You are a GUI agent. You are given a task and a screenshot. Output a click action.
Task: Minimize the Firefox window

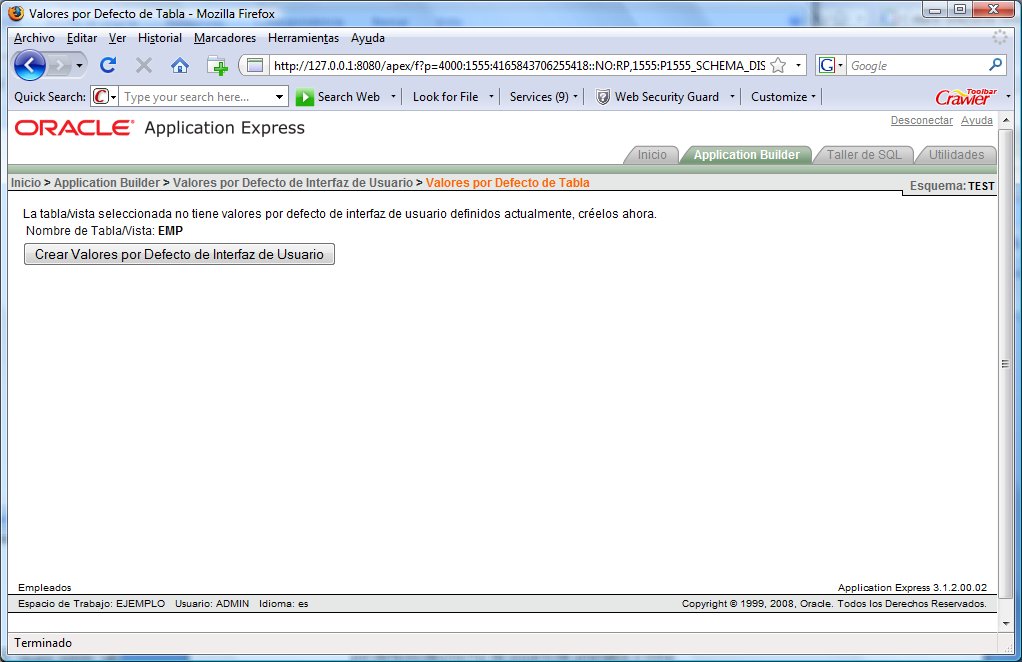pyautogui.click(x=935, y=10)
